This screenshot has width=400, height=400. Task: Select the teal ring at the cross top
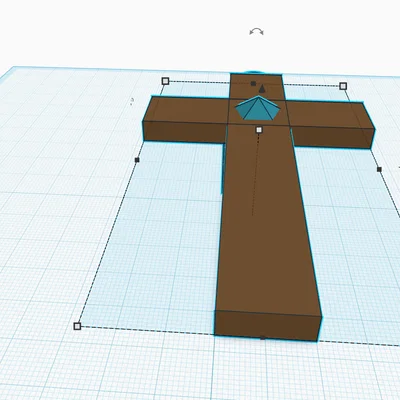[x=254, y=72]
